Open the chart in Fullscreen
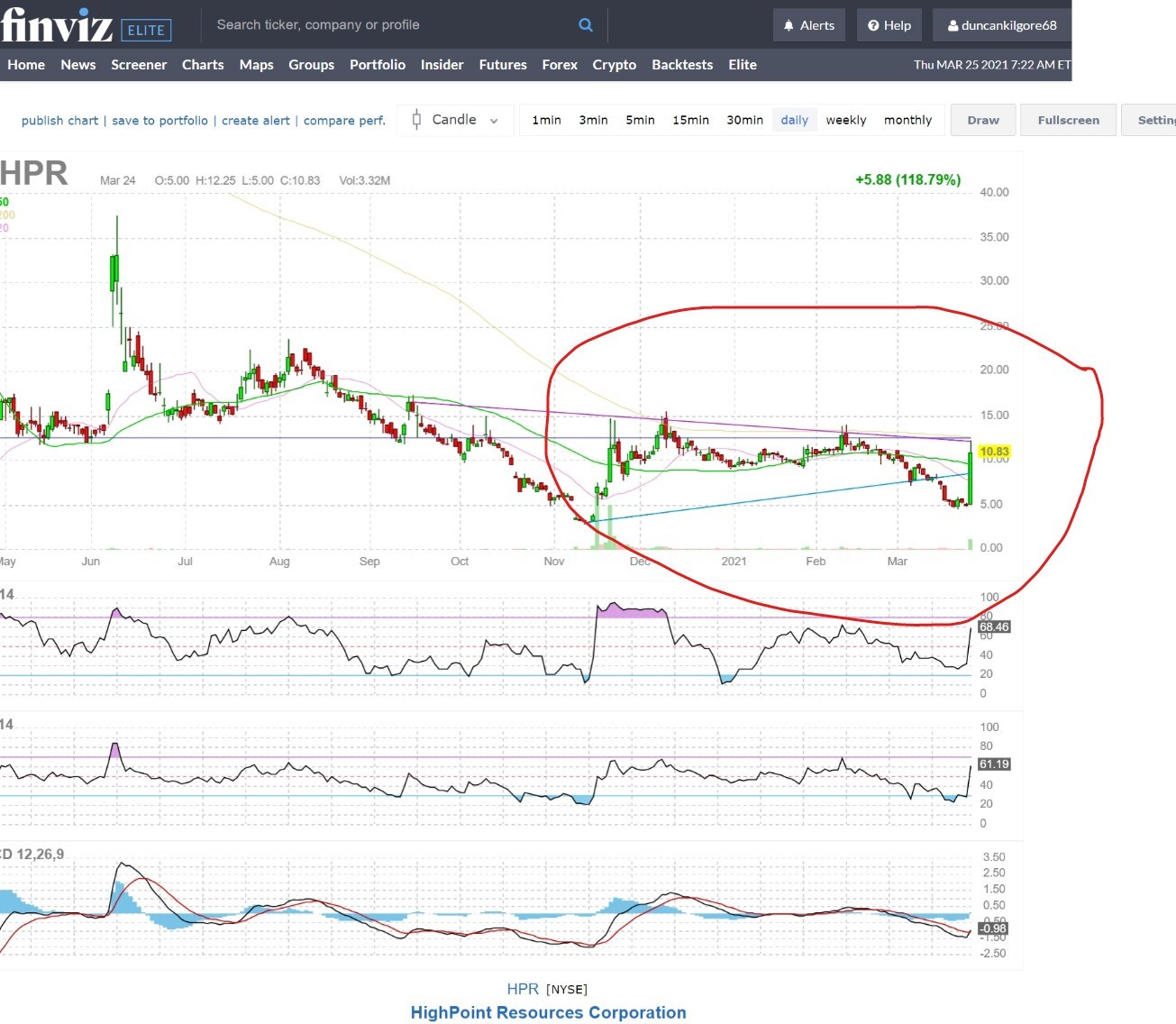The width and height of the screenshot is (1176, 1024). tap(1068, 120)
